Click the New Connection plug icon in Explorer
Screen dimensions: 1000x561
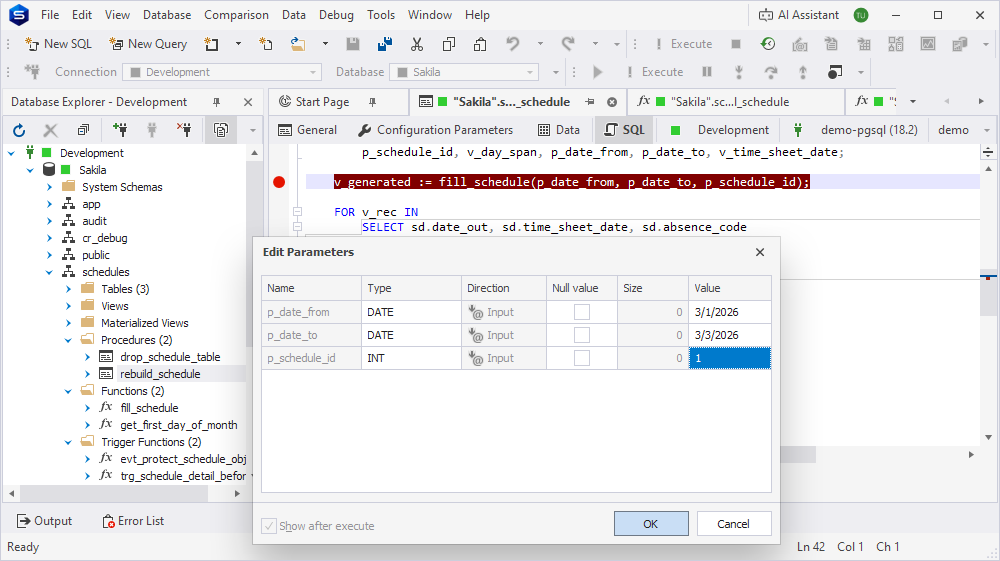pyautogui.click(x=119, y=130)
